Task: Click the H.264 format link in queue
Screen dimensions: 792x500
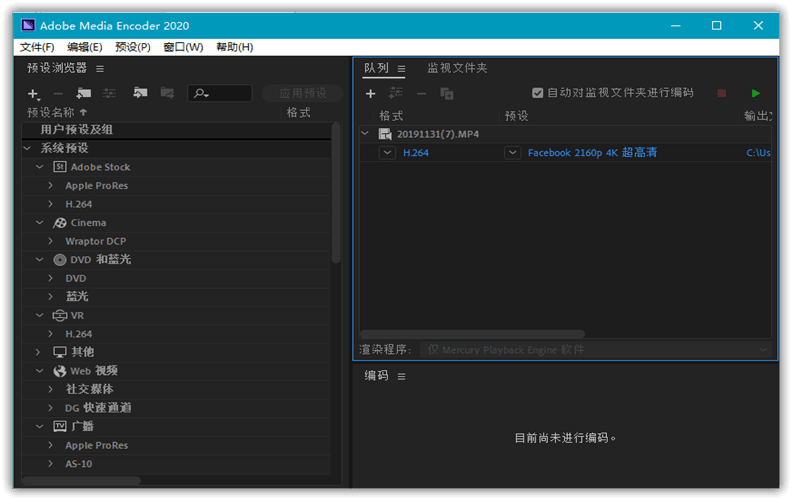Action: point(416,153)
